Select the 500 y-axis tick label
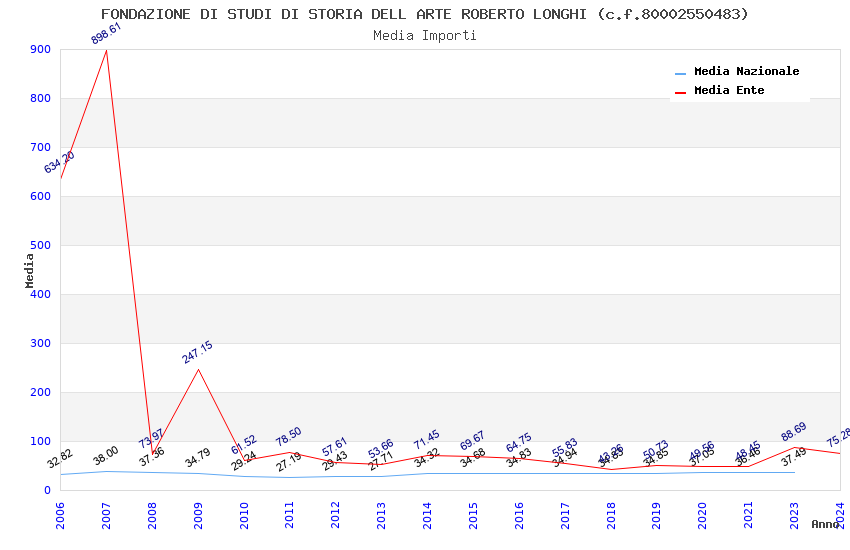 [40, 245]
